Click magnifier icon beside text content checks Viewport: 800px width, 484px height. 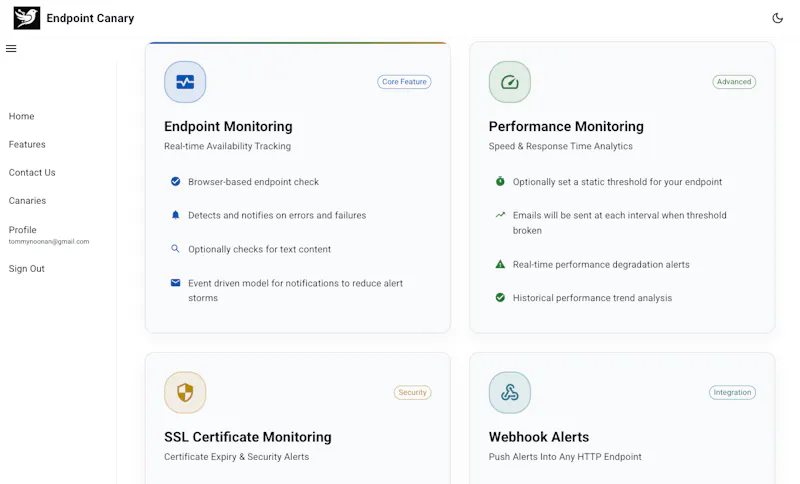pos(175,249)
